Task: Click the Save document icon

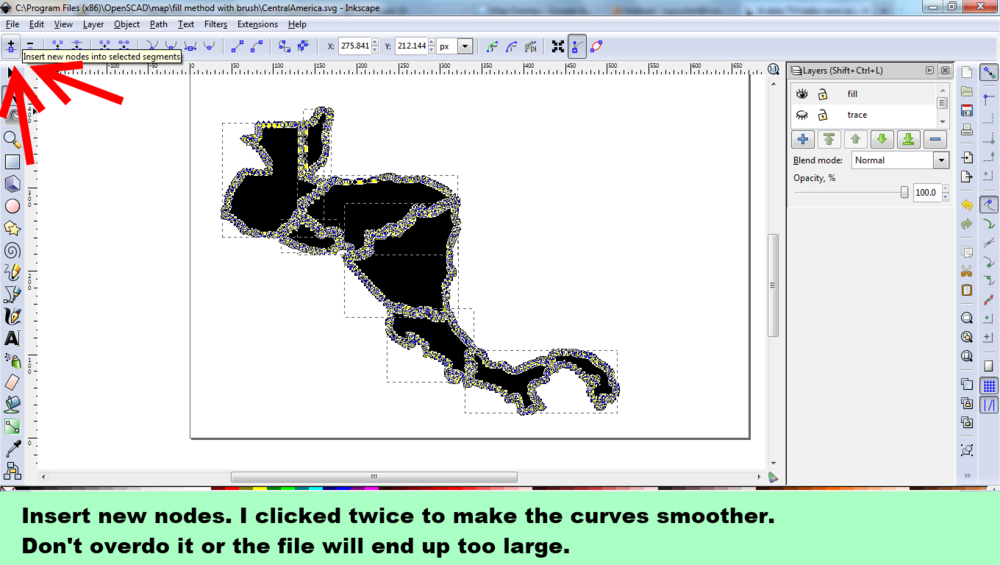Action: 967,109
